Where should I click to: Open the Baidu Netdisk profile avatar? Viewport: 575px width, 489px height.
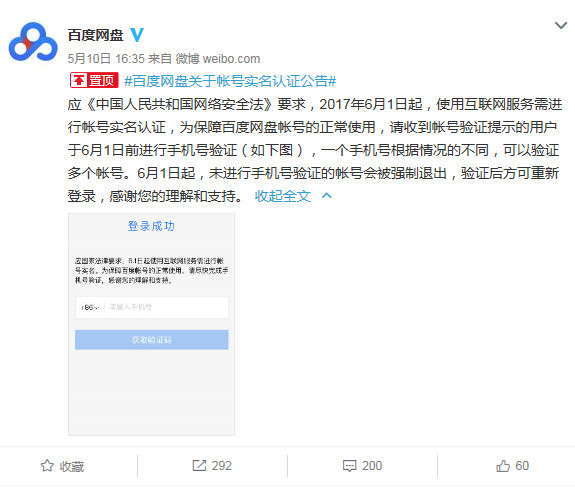point(33,41)
